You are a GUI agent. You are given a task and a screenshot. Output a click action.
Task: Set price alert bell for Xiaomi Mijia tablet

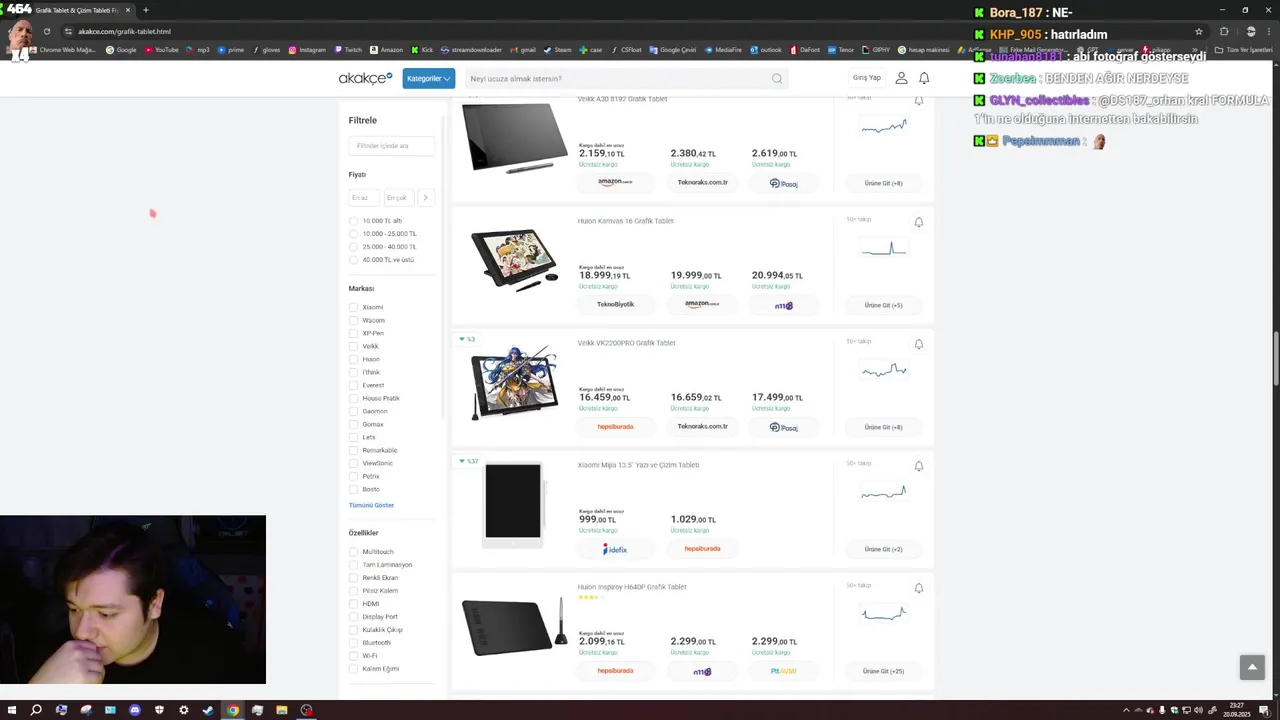pyautogui.click(x=918, y=466)
